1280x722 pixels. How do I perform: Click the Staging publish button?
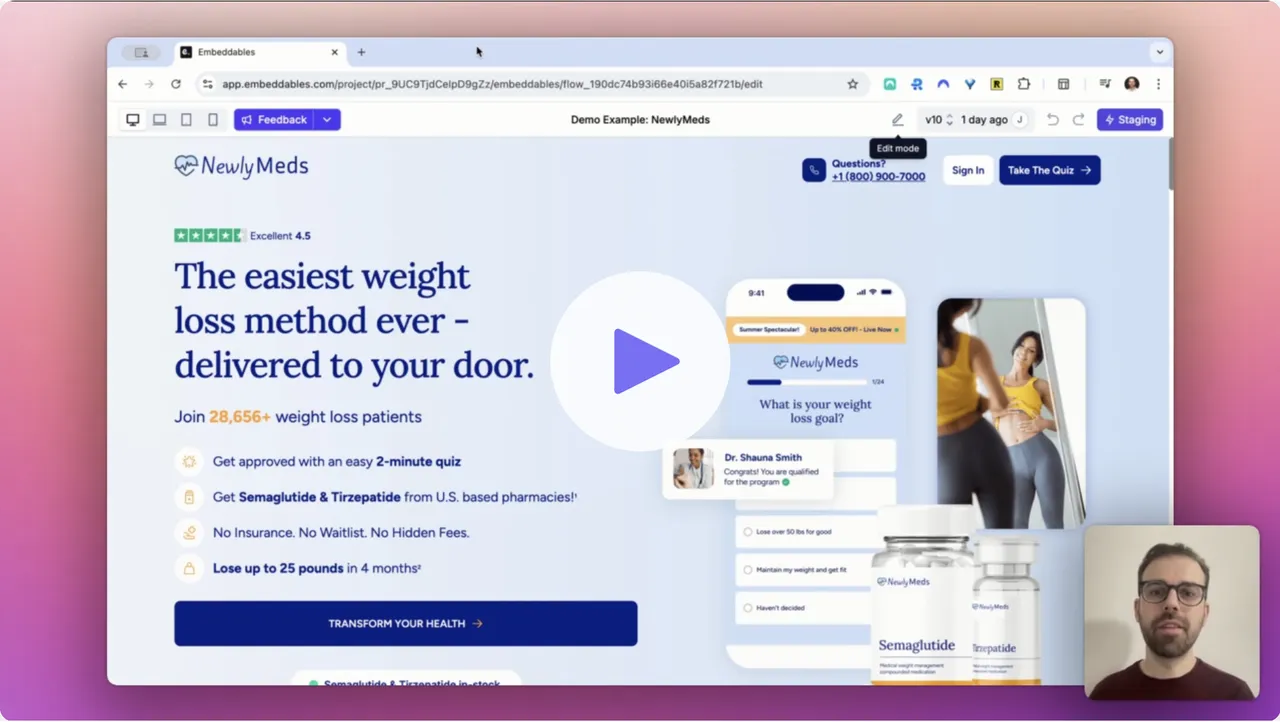pyautogui.click(x=1130, y=120)
